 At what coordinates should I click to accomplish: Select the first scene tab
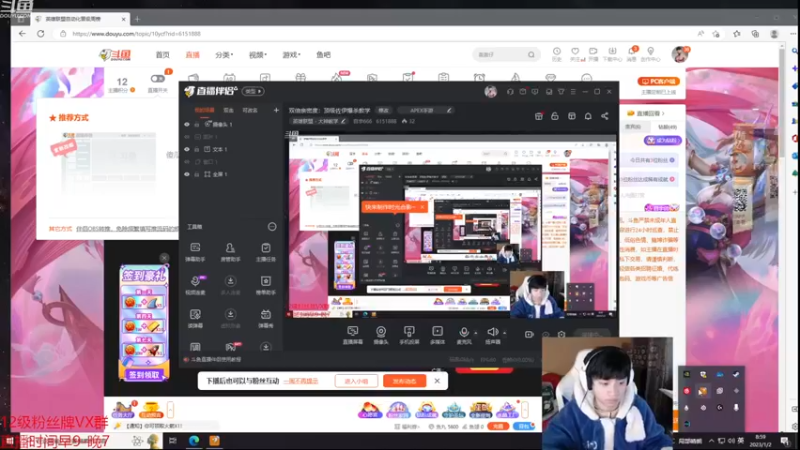(205, 110)
